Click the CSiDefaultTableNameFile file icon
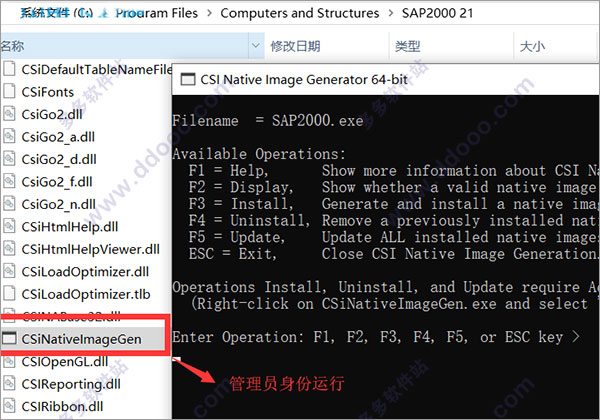Viewport: 600px width, 420px height. [x=9, y=69]
